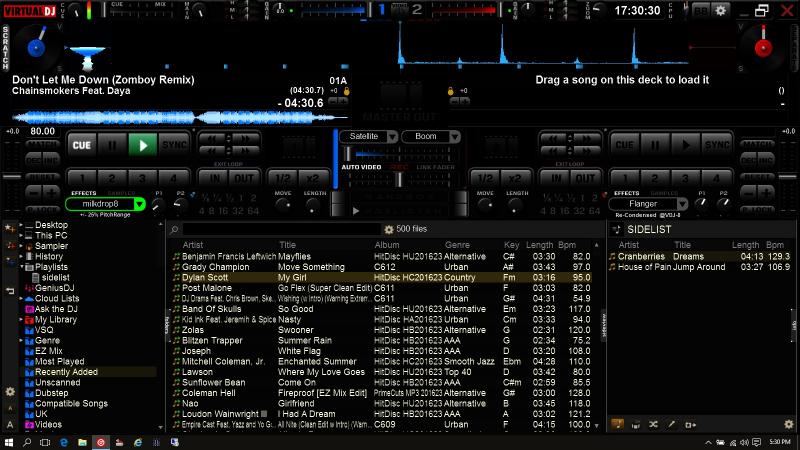The image size is (800, 450).
Task: Set loop OUT on the left deck
Action: click(244, 178)
